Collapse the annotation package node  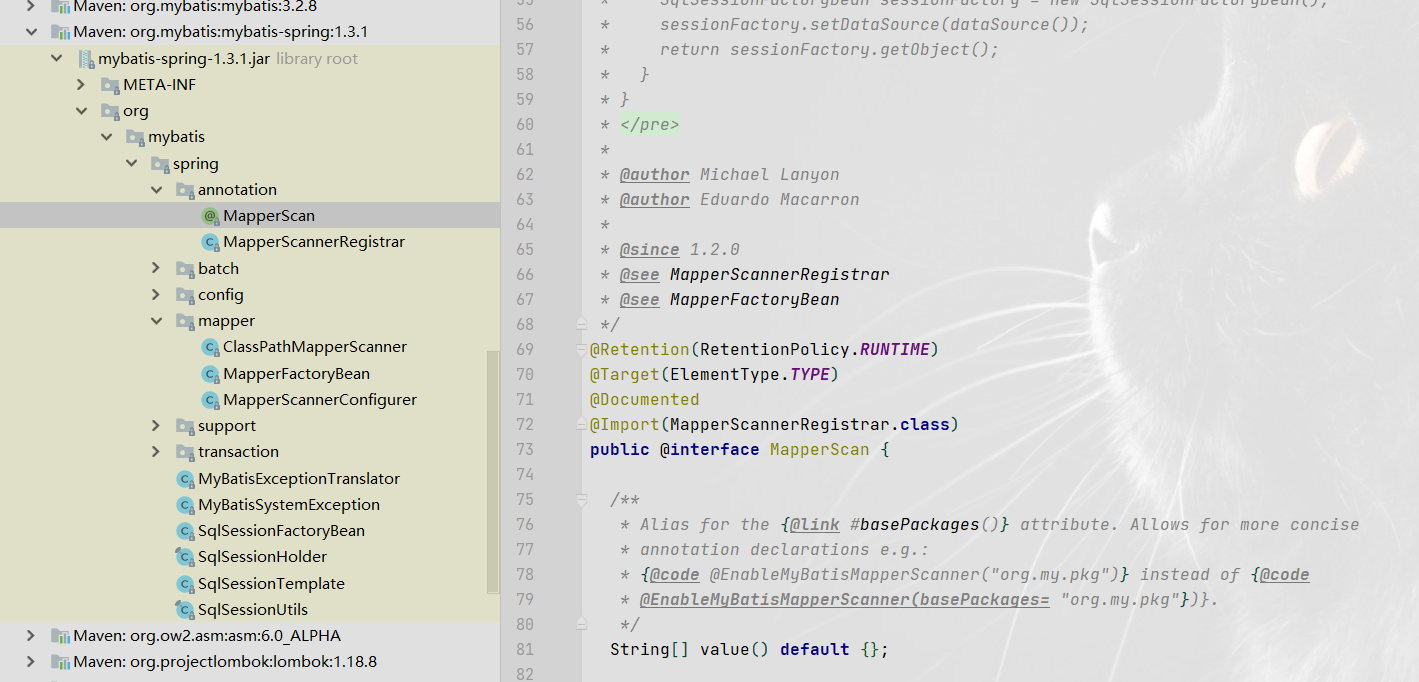coord(156,190)
